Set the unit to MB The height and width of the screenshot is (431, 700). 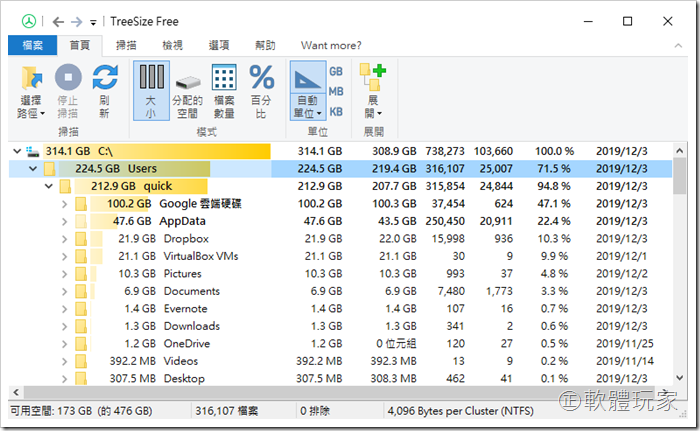pos(336,91)
